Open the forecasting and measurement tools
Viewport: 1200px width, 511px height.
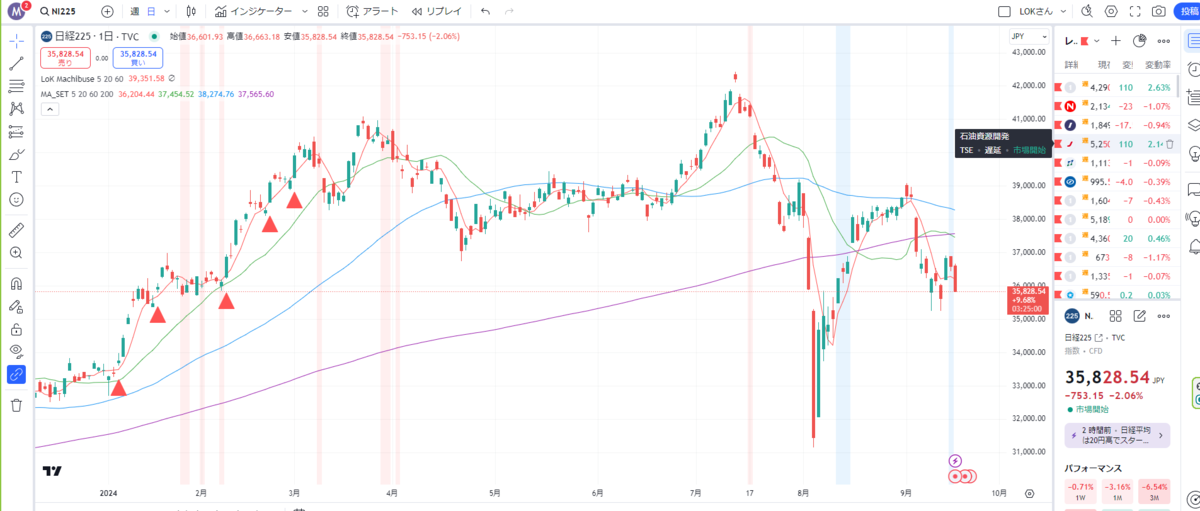(x=16, y=131)
